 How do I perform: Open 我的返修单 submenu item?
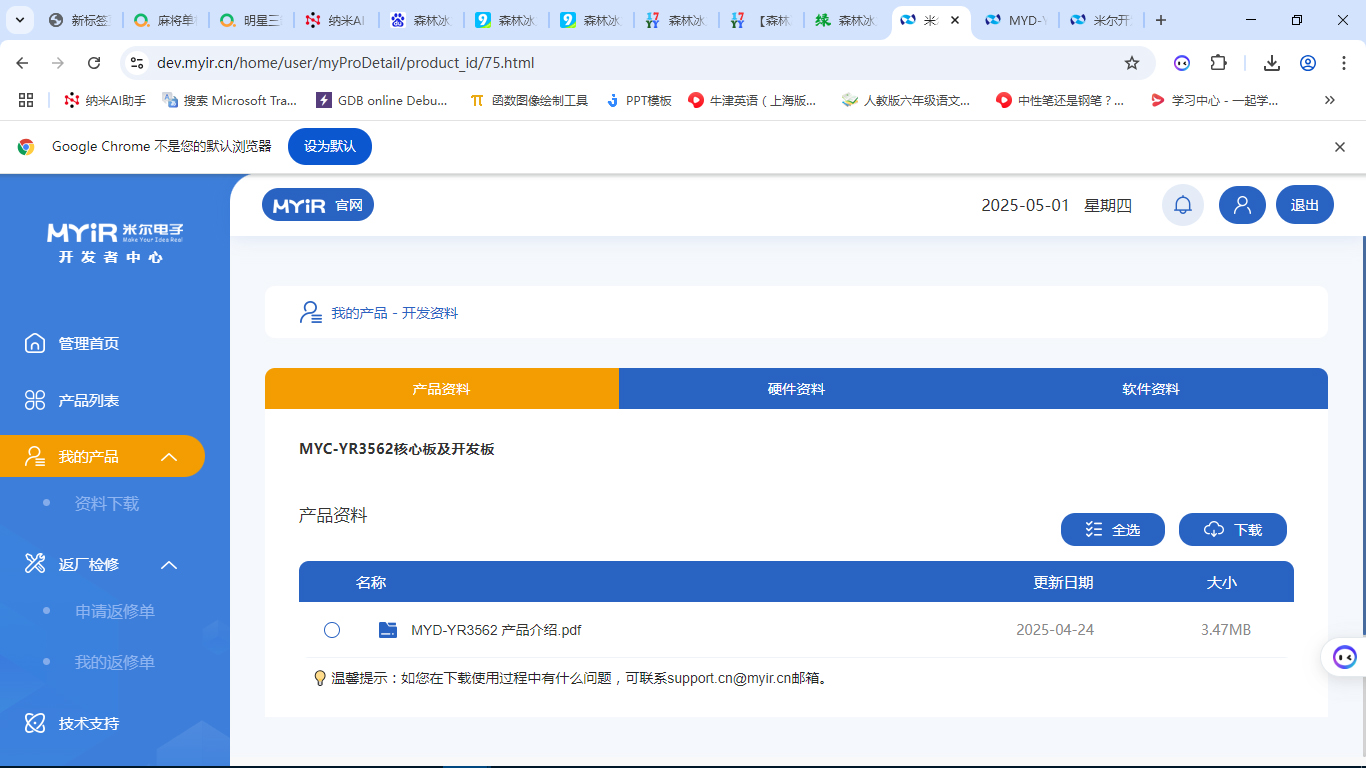tap(115, 662)
